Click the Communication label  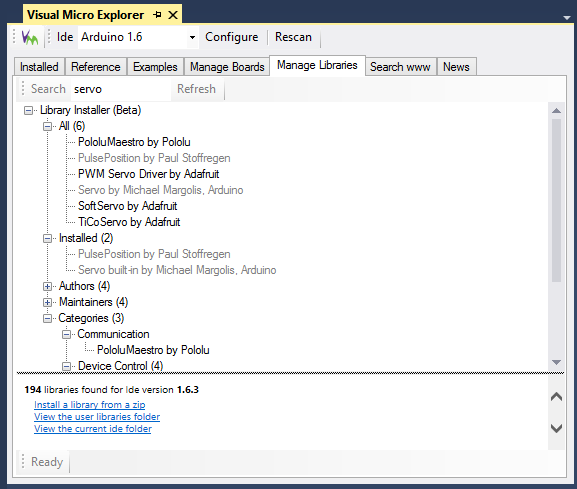coord(113,334)
